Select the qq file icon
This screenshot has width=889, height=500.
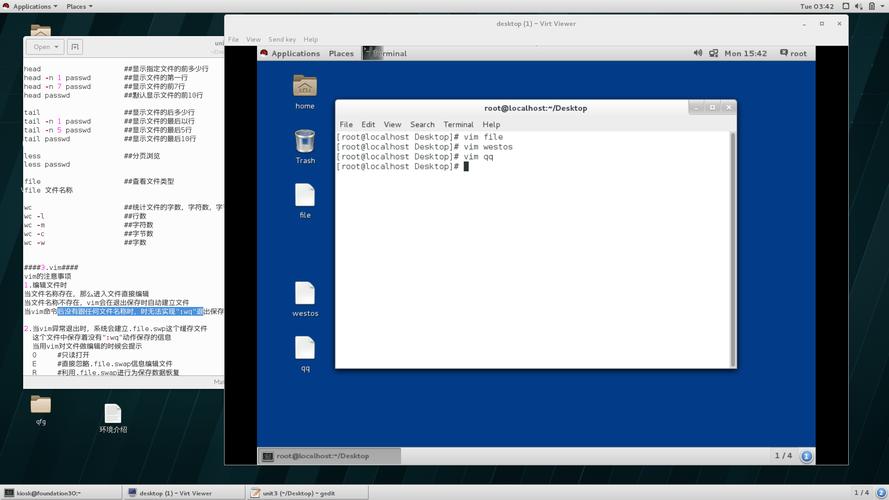[x=305, y=349]
